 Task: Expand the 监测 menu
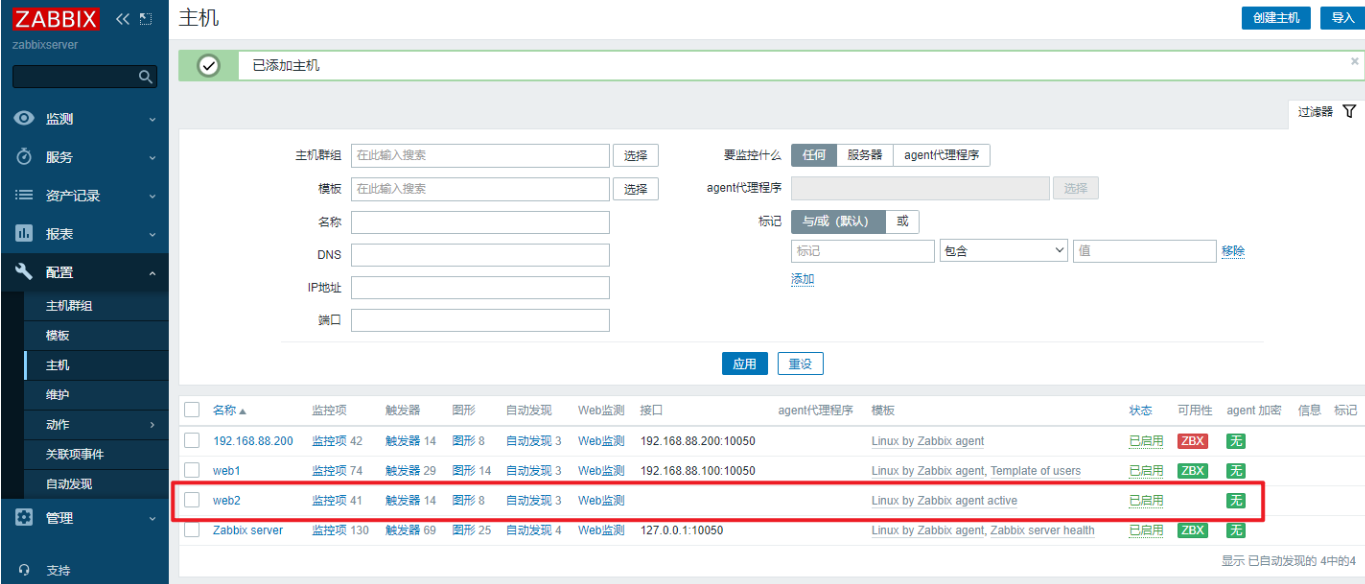tap(152, 119)
